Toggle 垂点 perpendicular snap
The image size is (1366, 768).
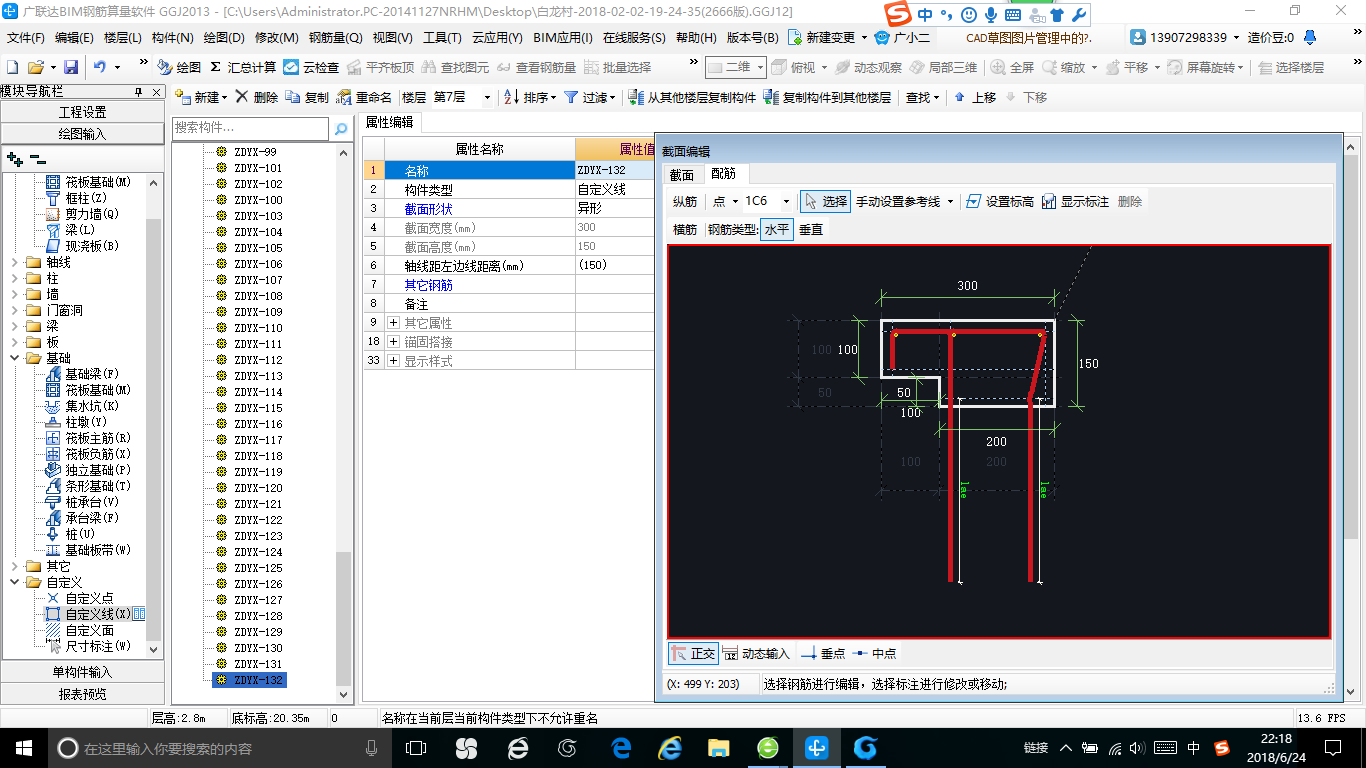click(x=823, y=653)
